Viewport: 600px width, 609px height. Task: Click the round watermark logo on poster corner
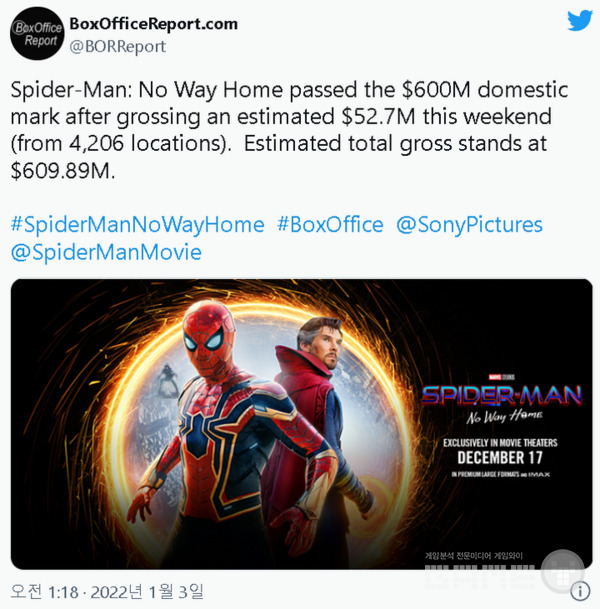pyautogui.click(x=562, y=571)
